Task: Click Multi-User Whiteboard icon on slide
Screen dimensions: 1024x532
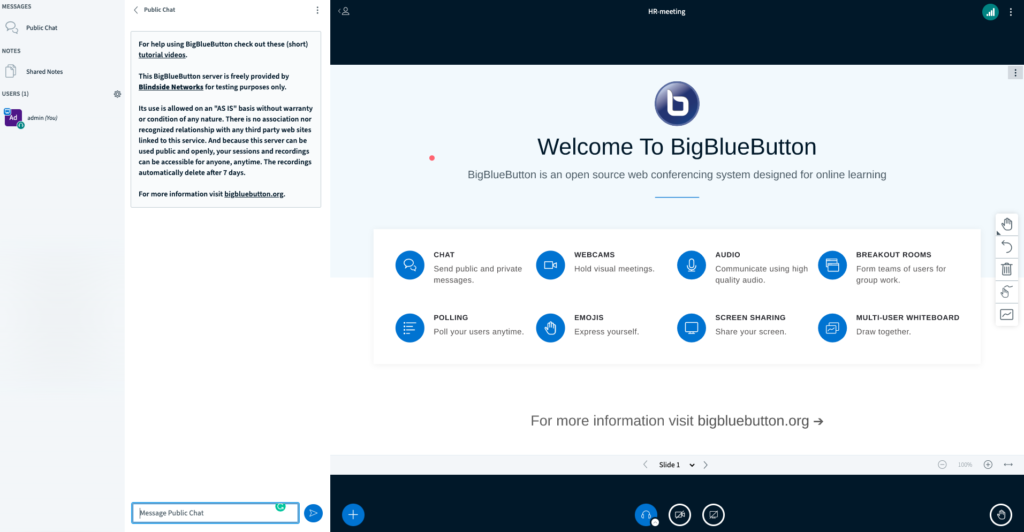Action: pyautogui.click(x=832, y=328)
